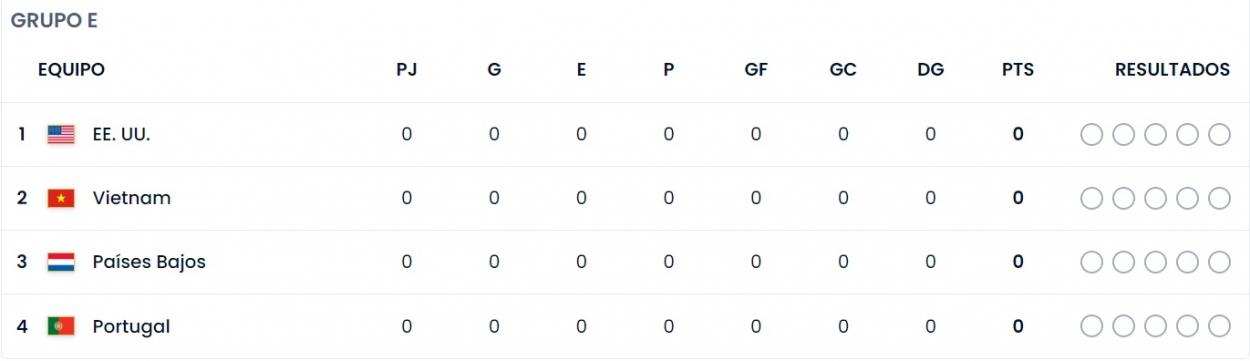
Task: Click the GF column header
Action: click(756, 70)
